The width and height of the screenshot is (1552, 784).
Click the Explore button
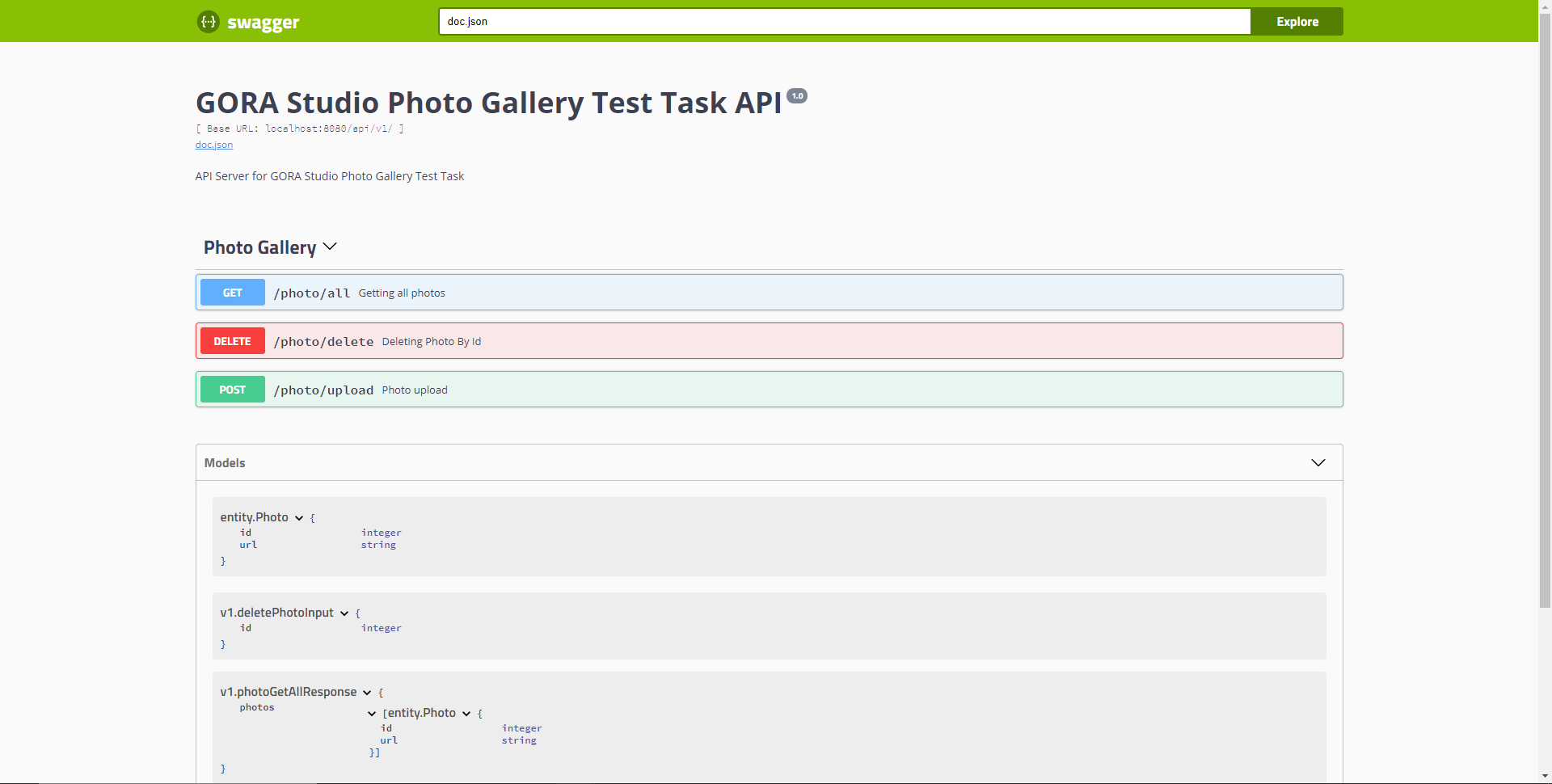tap(1297, 22)
